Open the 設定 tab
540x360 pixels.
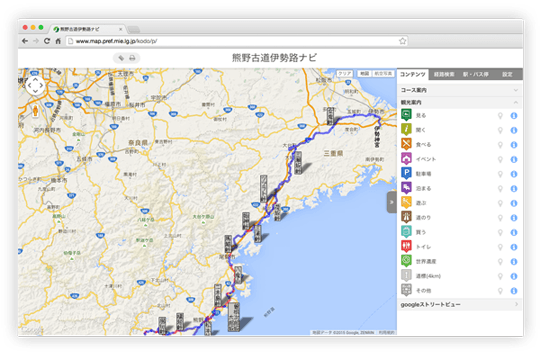507,74
